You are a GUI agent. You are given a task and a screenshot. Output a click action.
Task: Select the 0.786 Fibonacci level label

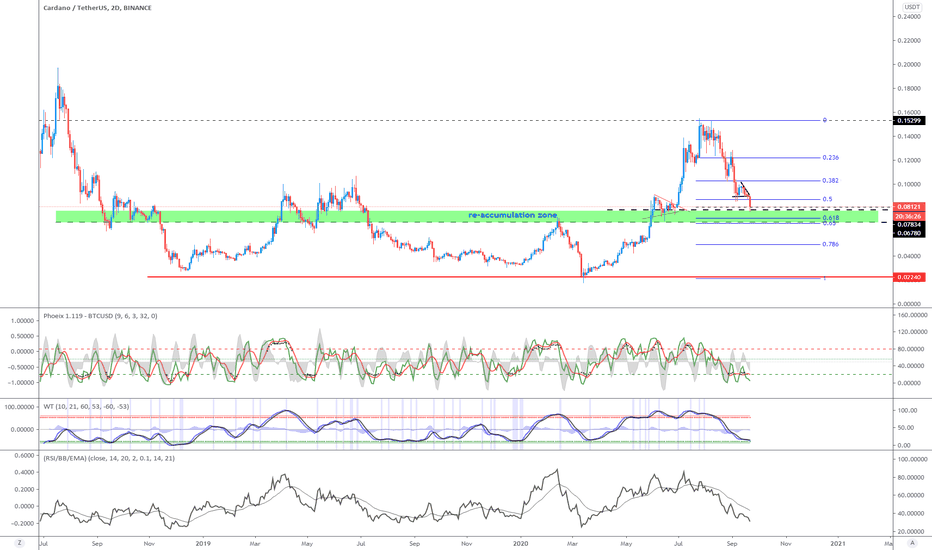[830, 244]
